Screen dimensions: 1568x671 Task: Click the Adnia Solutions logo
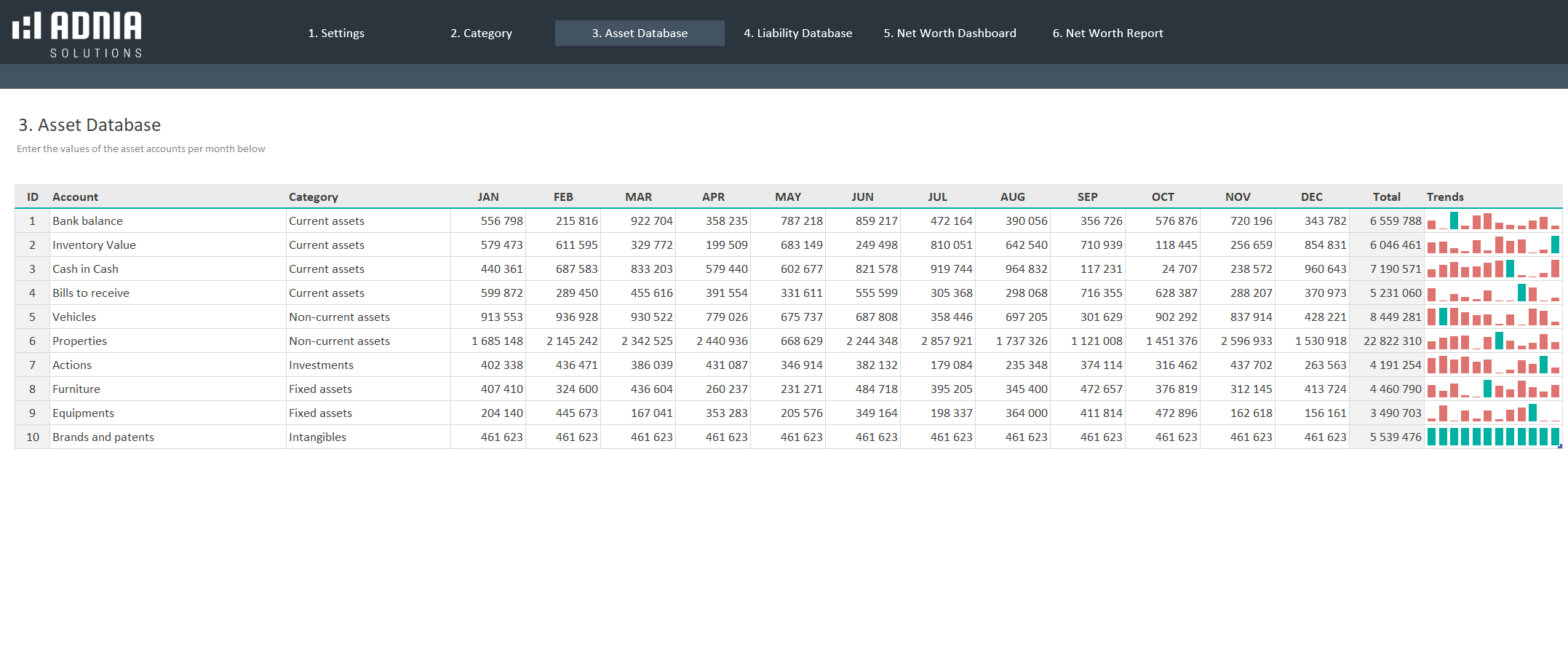77,34
